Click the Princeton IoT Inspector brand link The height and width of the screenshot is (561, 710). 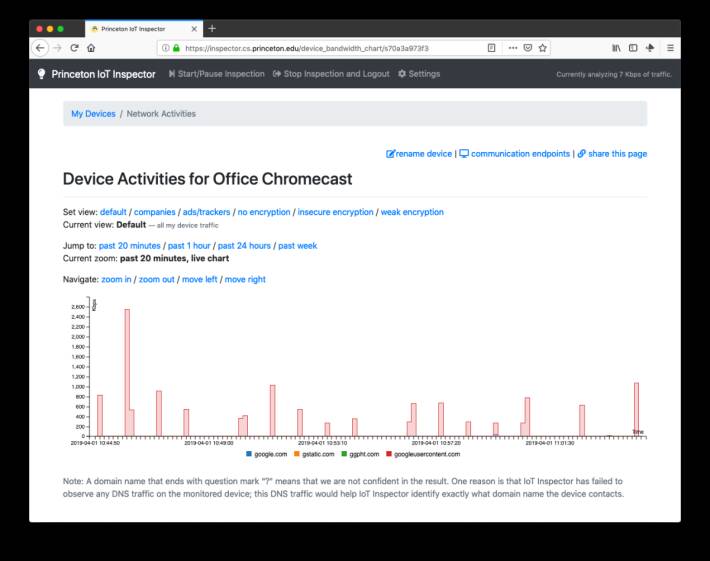coord(103,74)
